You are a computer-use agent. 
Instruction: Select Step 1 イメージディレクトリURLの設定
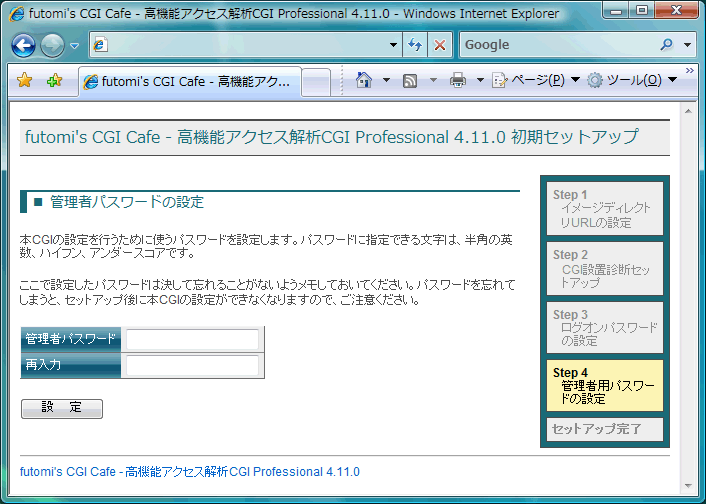point(605,208)
